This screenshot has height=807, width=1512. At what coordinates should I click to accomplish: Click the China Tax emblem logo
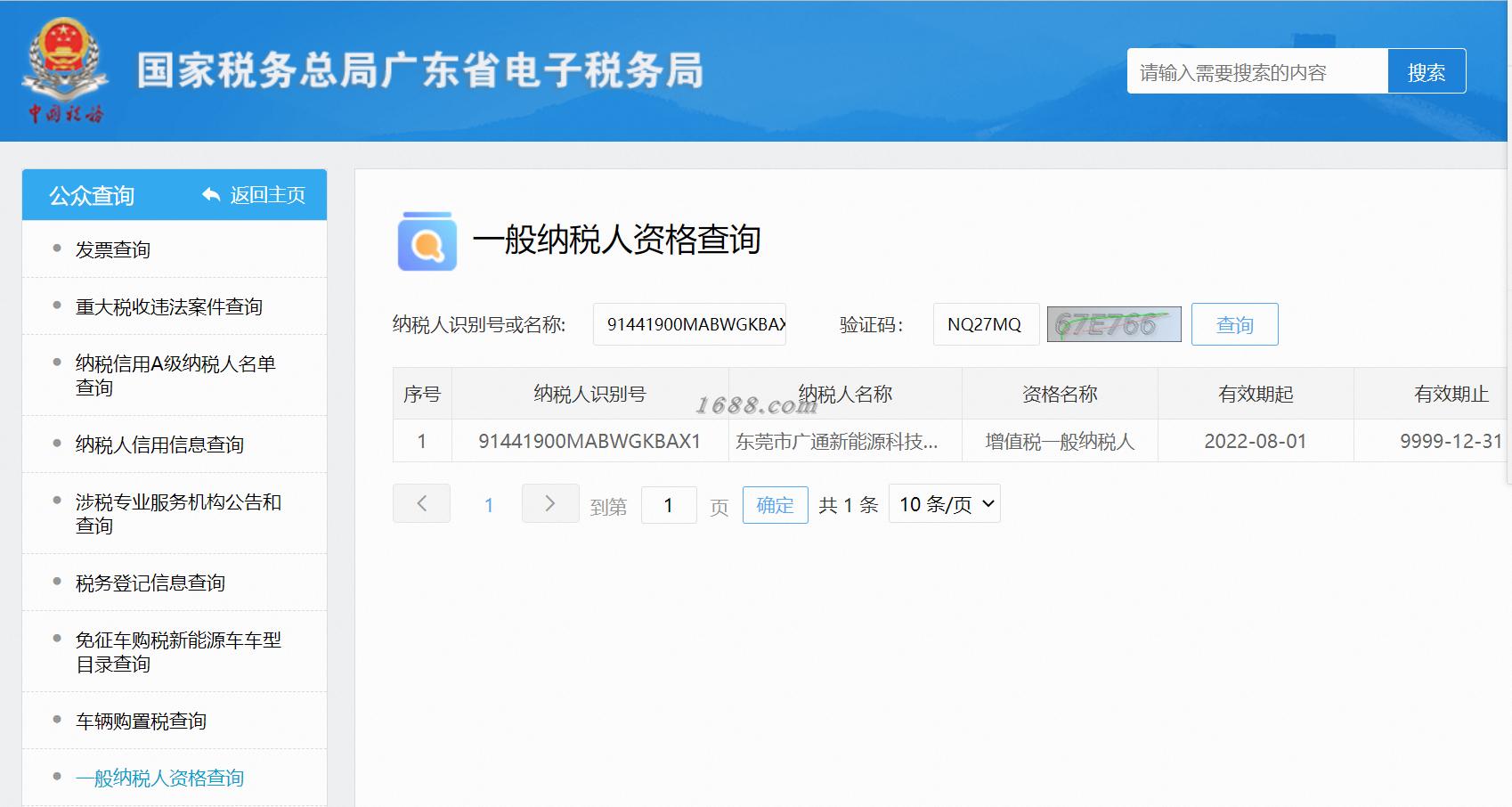[64, 71]
